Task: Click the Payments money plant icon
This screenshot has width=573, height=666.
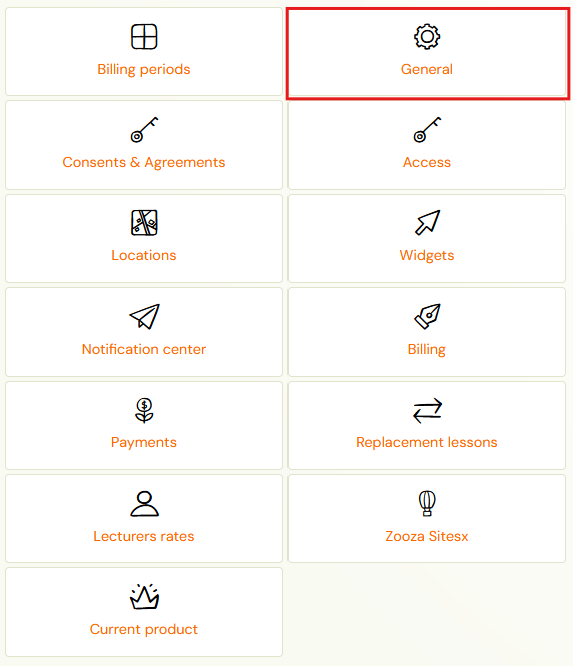Action: click(x=144, y=410)
